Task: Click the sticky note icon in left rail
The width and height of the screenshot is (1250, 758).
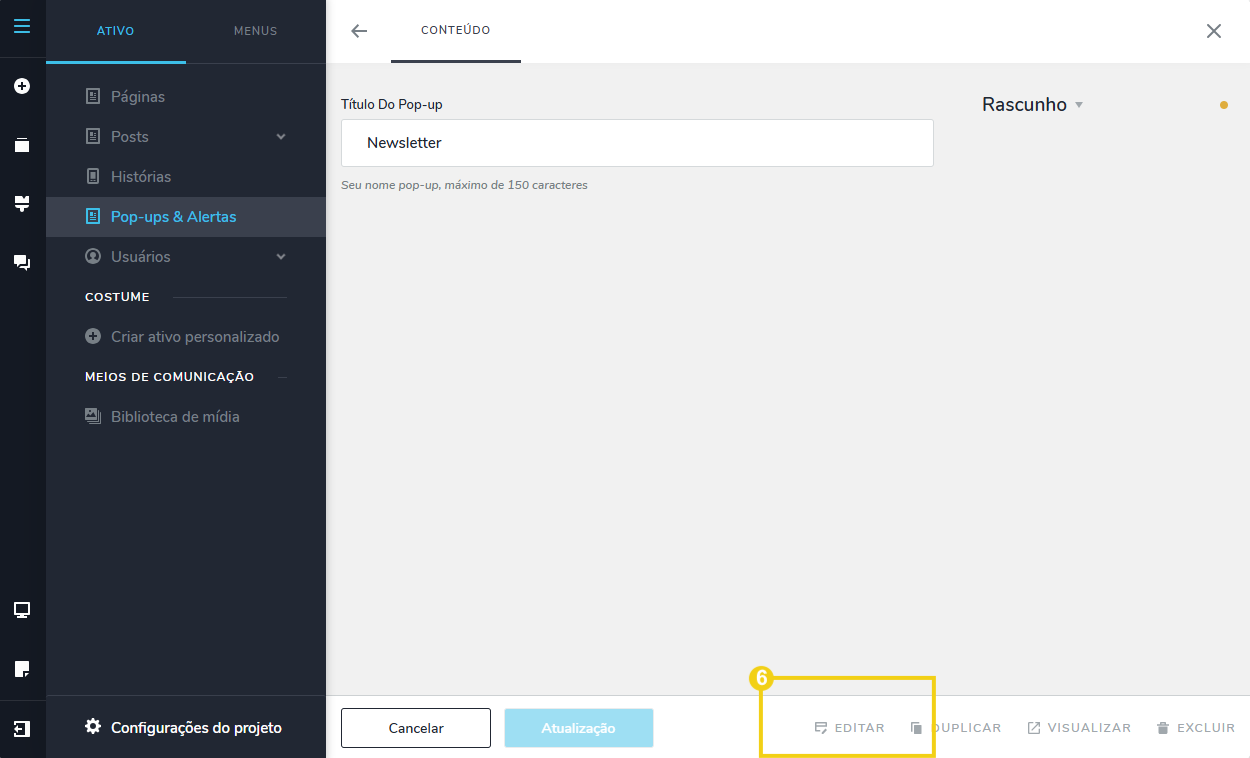Action: (x=22, y=668)
